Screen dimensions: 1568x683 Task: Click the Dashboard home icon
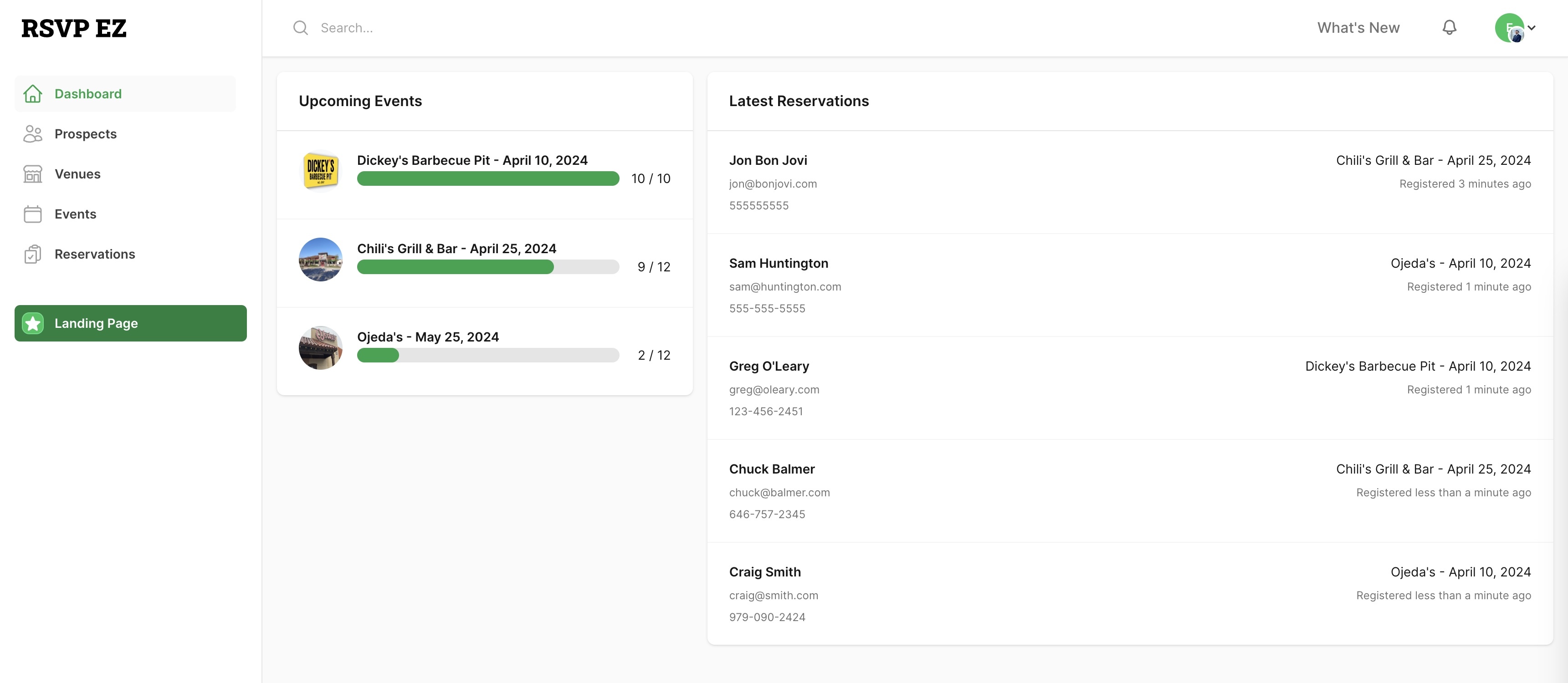click(x=33, y=94)
